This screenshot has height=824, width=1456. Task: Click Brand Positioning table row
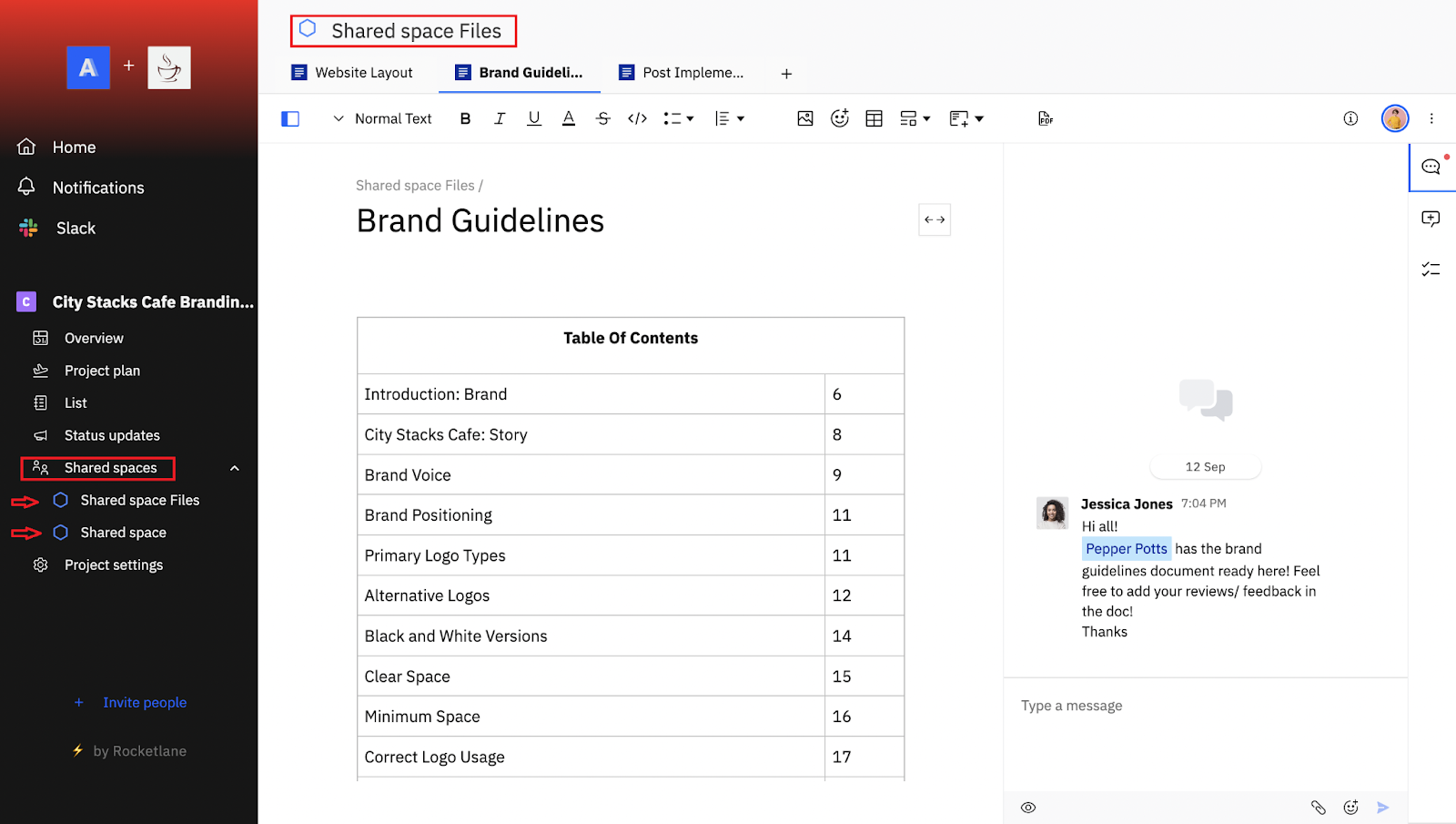point(631,515)
